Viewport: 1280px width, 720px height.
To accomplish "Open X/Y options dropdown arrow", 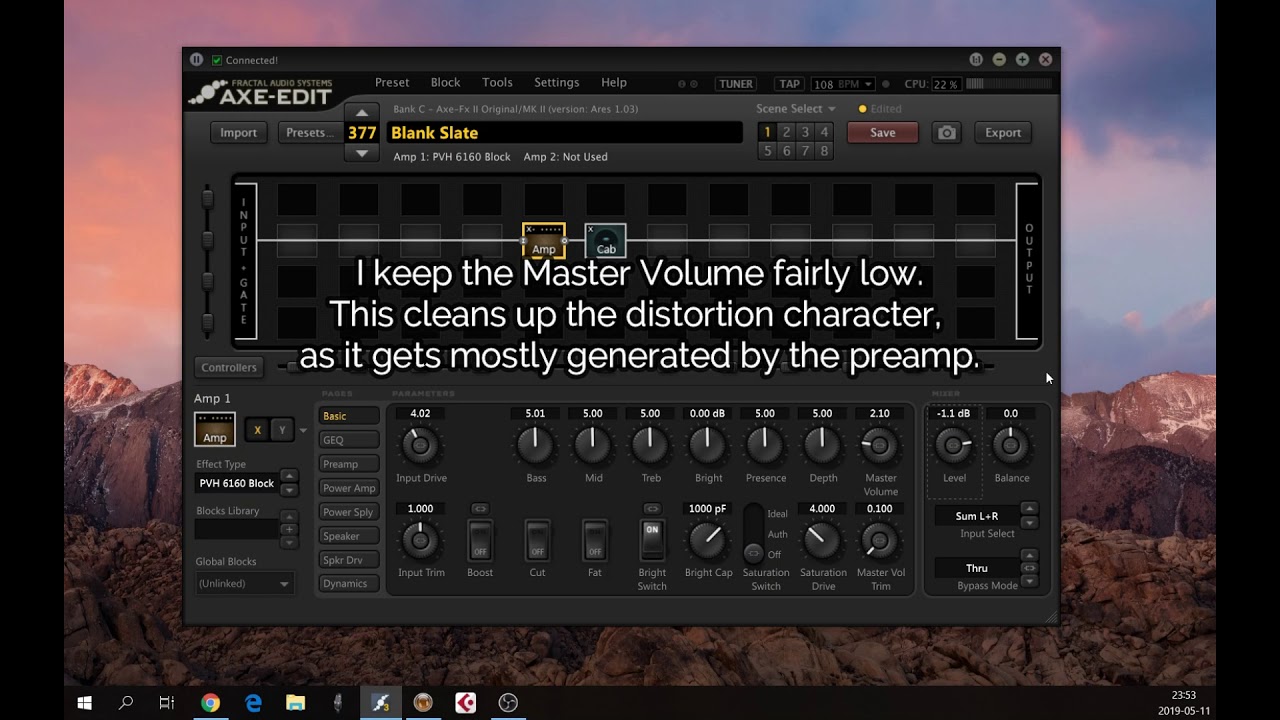I will coord(303,431).
